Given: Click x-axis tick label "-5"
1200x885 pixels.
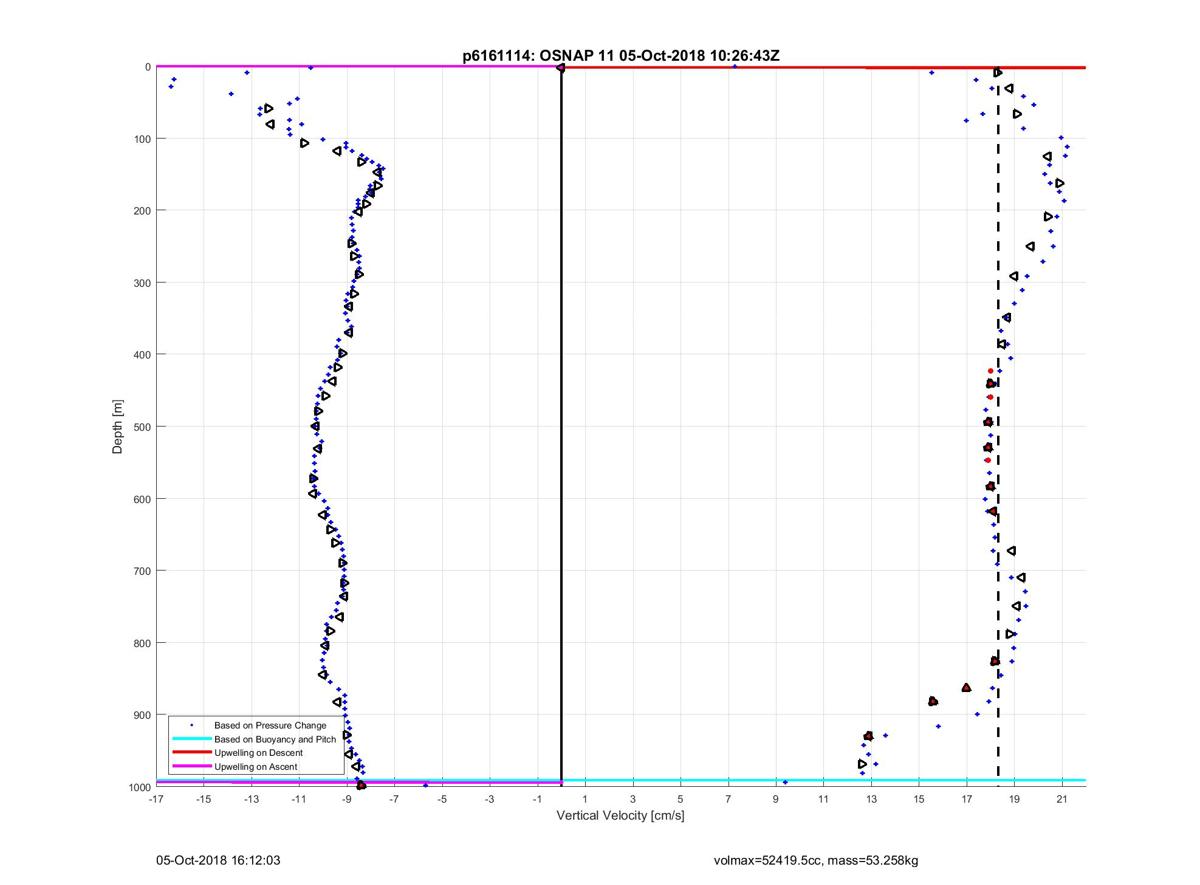Looking at the screenshot, I should pyautogui.click(x=442, y=799).
